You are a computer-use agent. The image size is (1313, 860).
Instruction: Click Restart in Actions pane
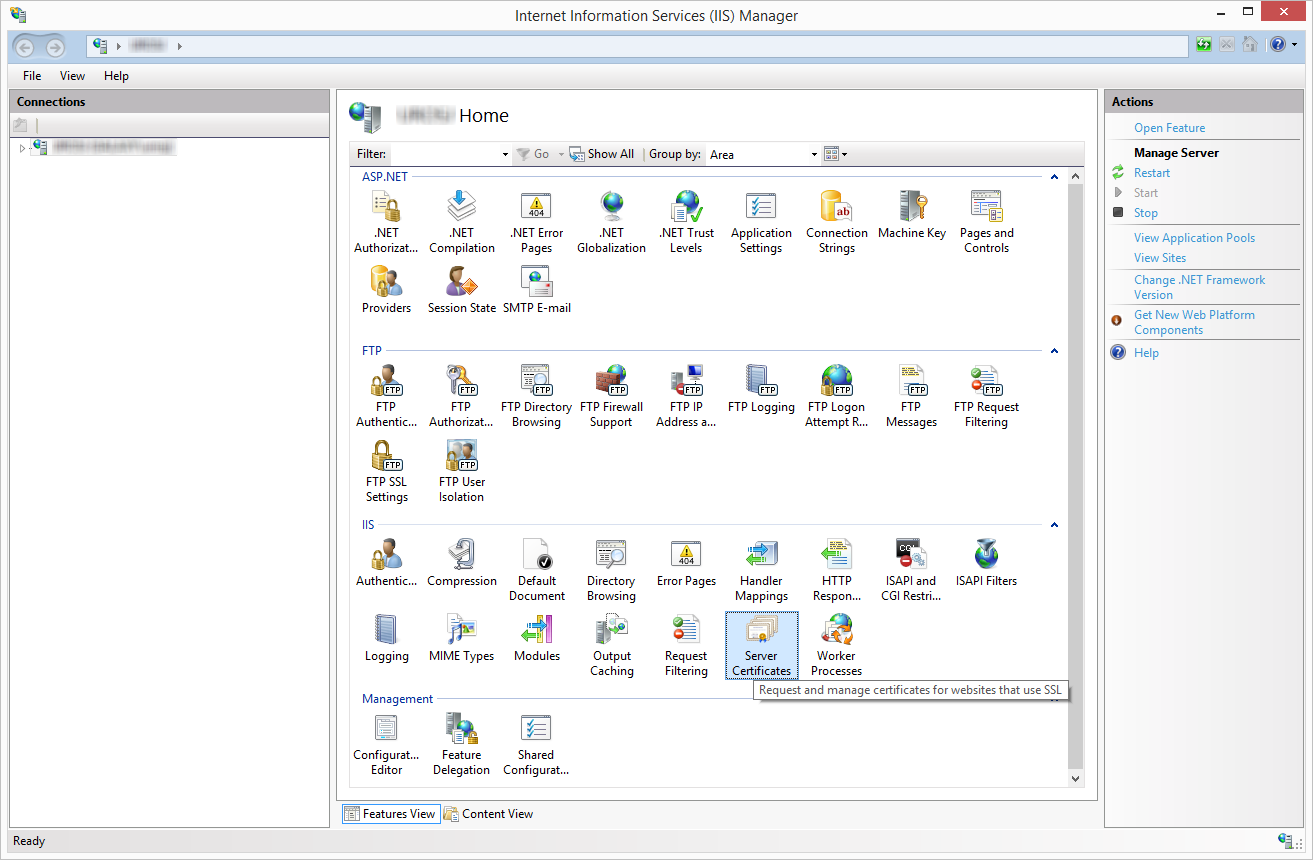click(x=1152, y=173)
